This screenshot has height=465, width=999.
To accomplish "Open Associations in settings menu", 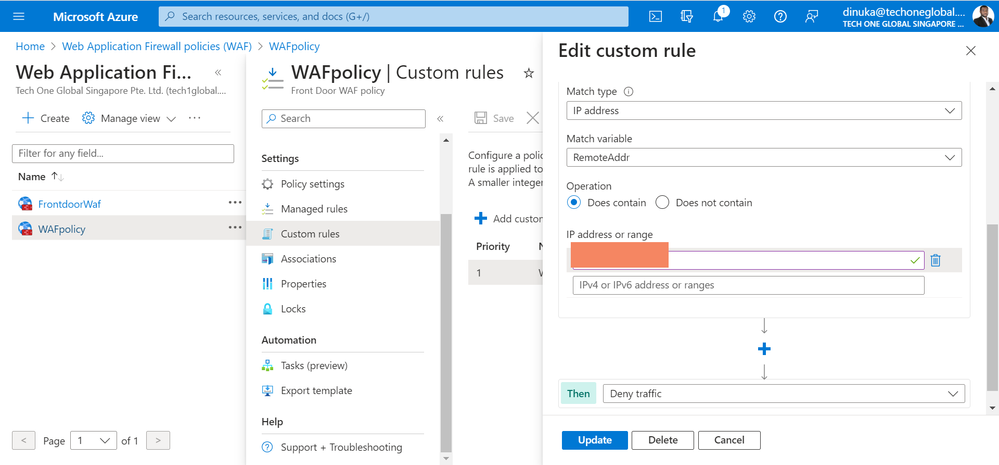I will (x=308, y=259).
